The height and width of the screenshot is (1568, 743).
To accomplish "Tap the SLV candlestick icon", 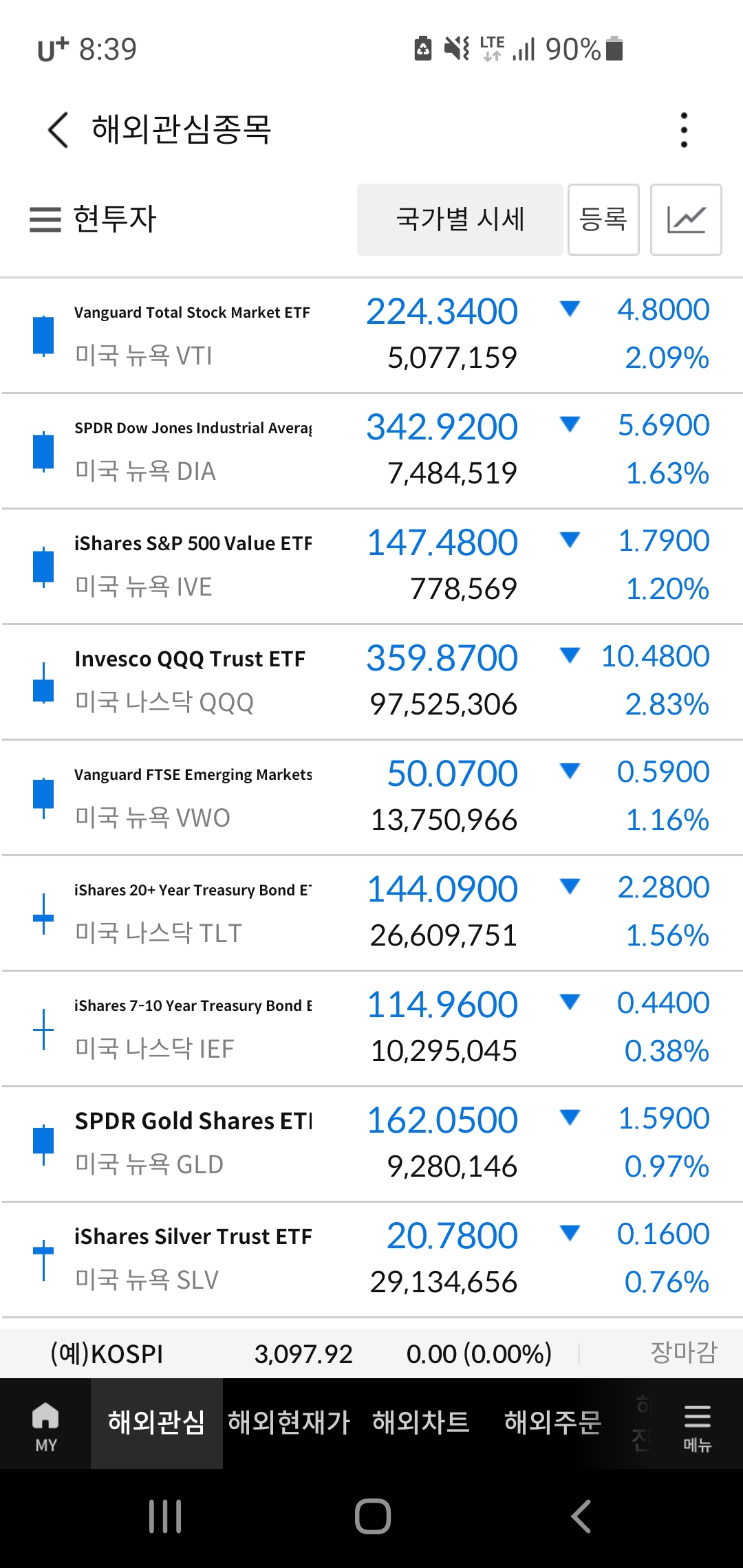I will click(x=43, y=1259).
